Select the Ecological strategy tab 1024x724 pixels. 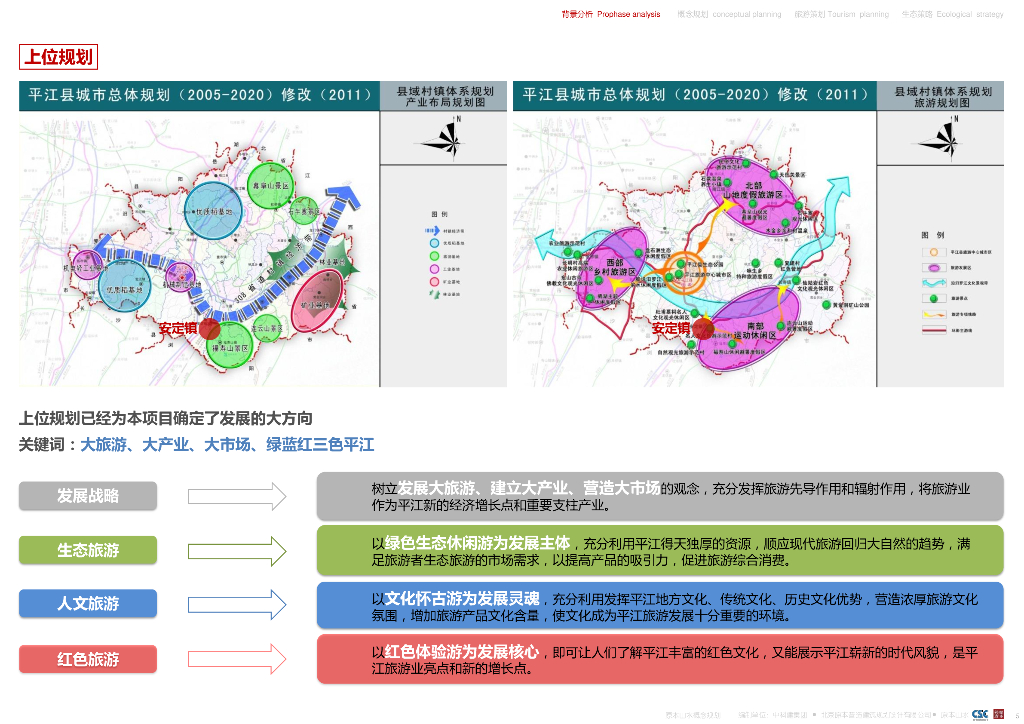click(952, 14)
